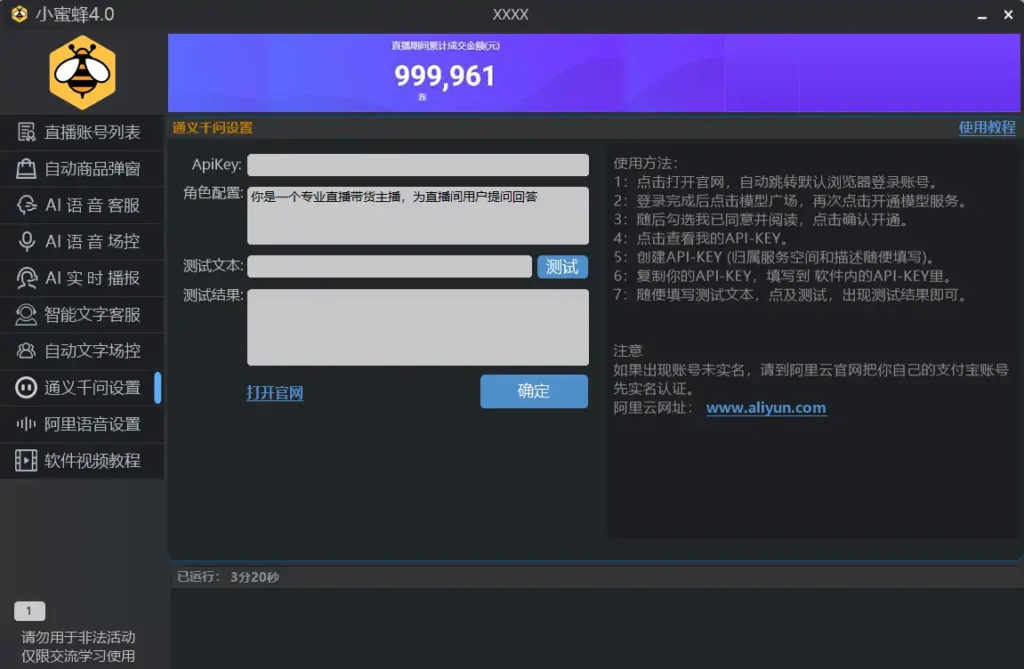Switch to the AI 语音场控 section
Viewport: 1024px width, 669px height.
pos(82,242)
